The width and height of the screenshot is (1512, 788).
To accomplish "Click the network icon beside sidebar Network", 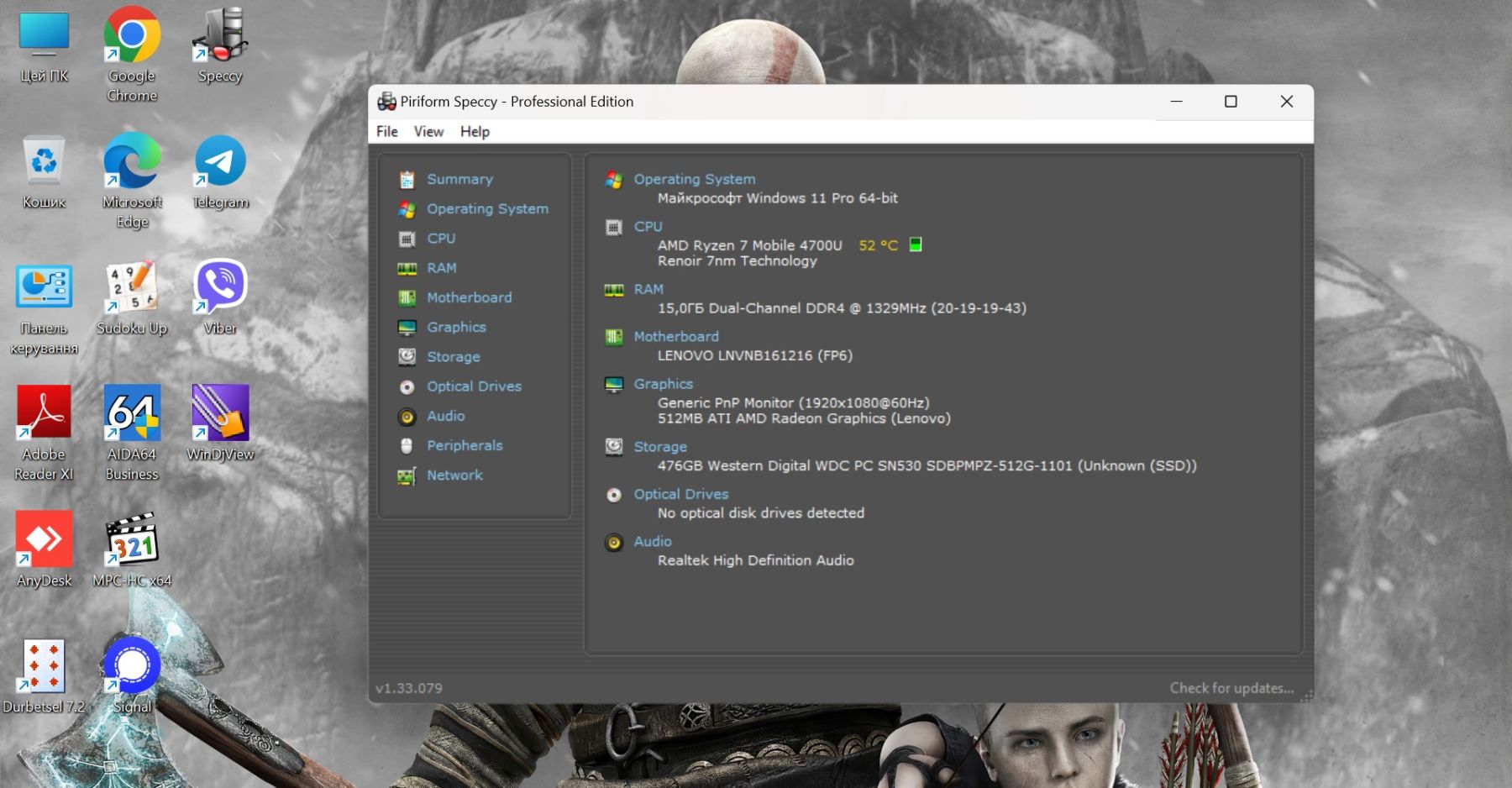I will pyautogui.click(x=407, y=476).
